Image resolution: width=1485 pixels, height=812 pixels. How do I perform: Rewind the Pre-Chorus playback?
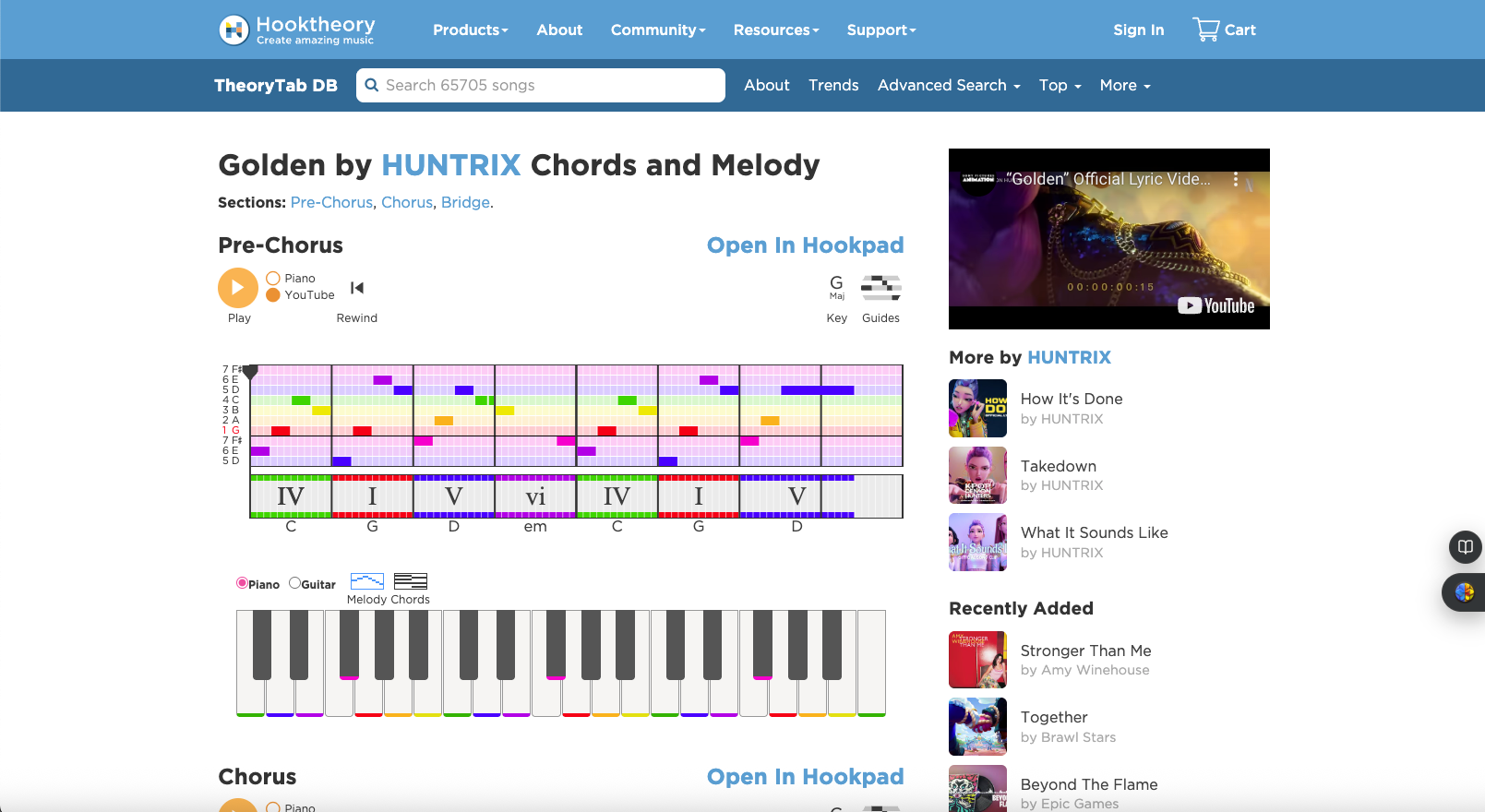(x=357, y=288)
